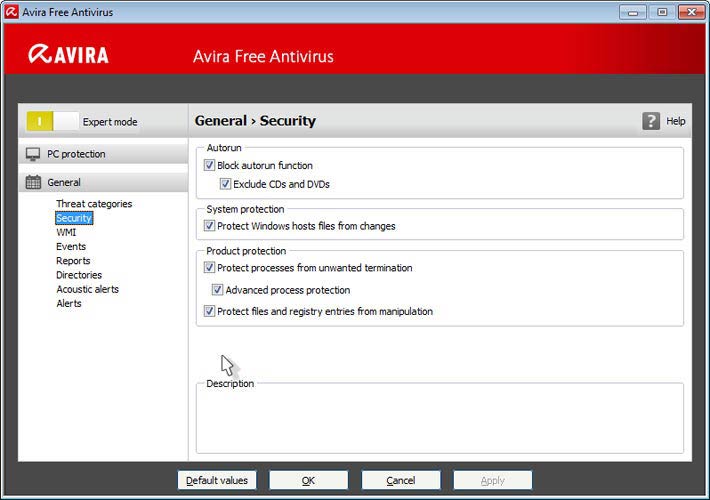Screen dimensions: 710x500
Task: Click the PC protection monitor icon
Action: (33, 154)
